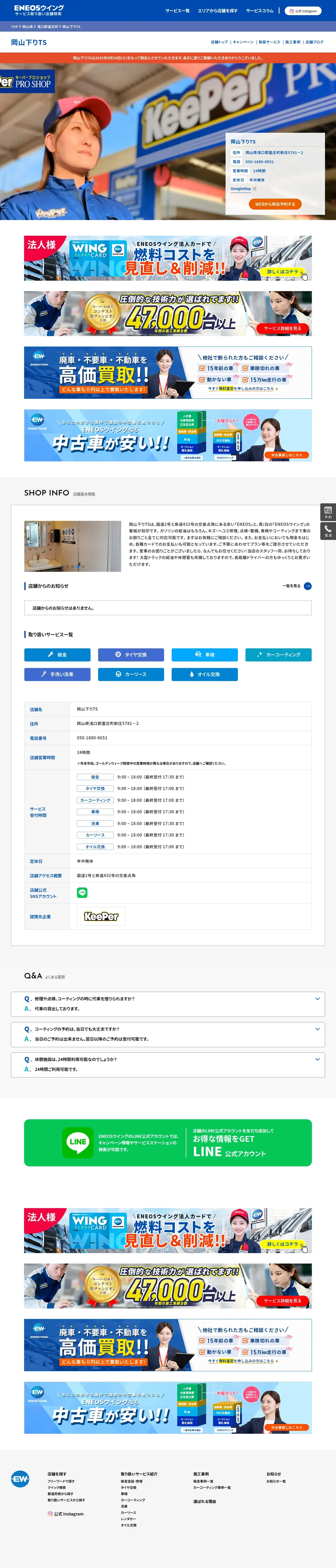
Task: Select the カーコーティング button with sparkle icon
Action: (279, 654)
